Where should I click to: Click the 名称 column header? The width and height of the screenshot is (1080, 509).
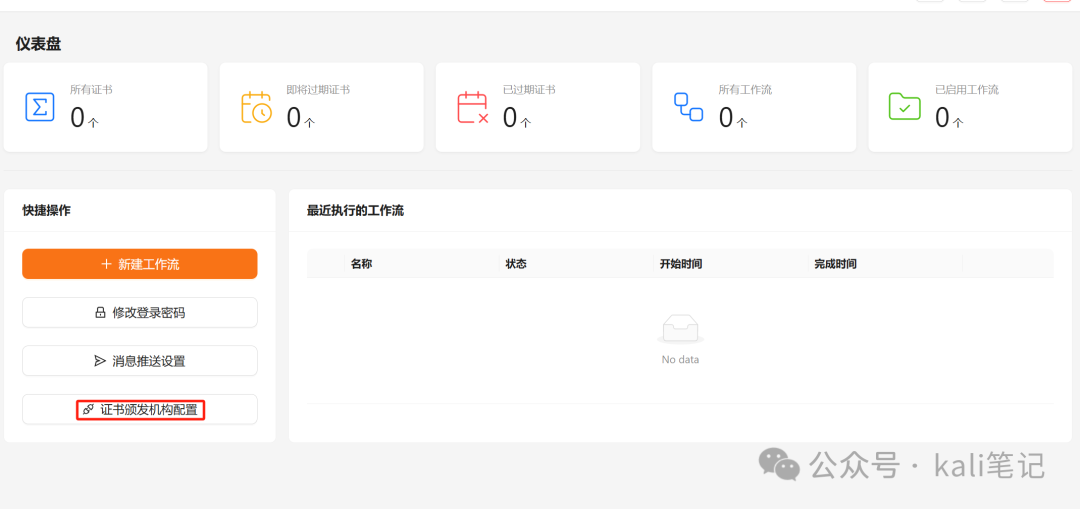tap(362, 264)
